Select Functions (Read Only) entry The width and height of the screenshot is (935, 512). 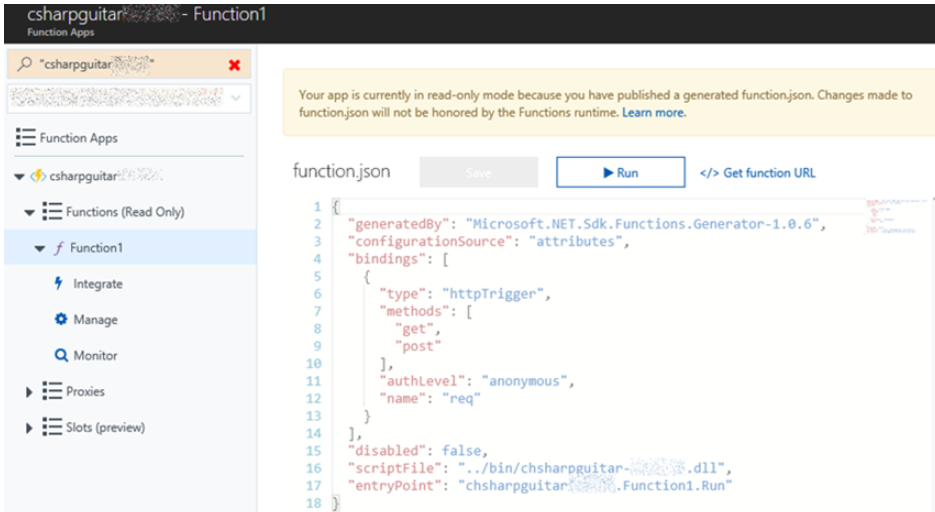tap(125, 212)
